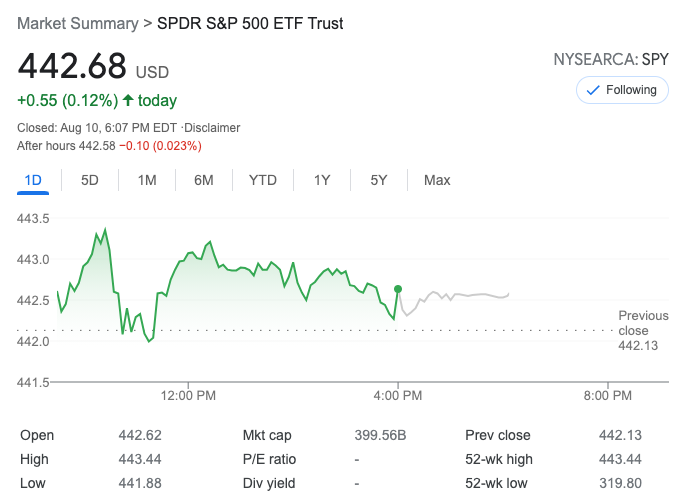The width and height of the screenshot is (697, 502).
Task: Click the Disclaimer link
Action: pyautogui.click(x=211, y=128)
